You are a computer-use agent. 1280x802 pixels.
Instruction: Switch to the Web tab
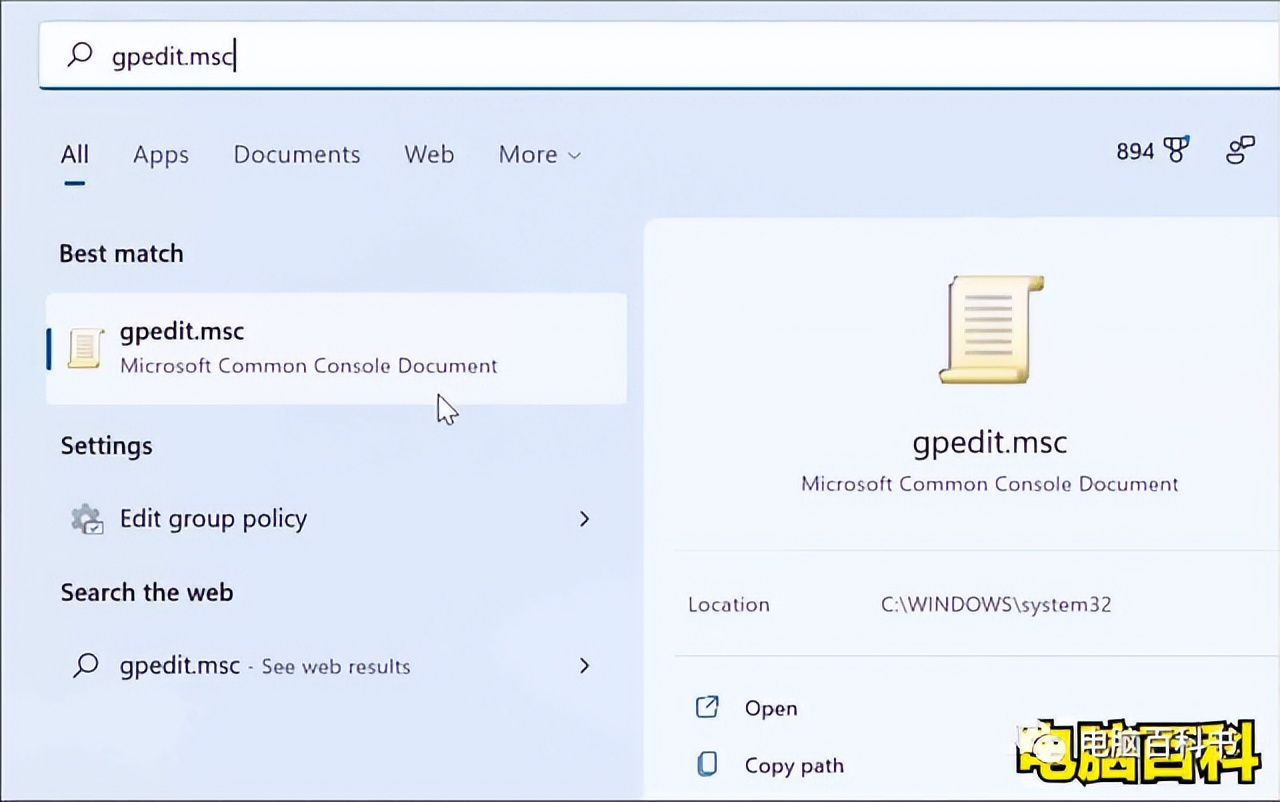429,155
